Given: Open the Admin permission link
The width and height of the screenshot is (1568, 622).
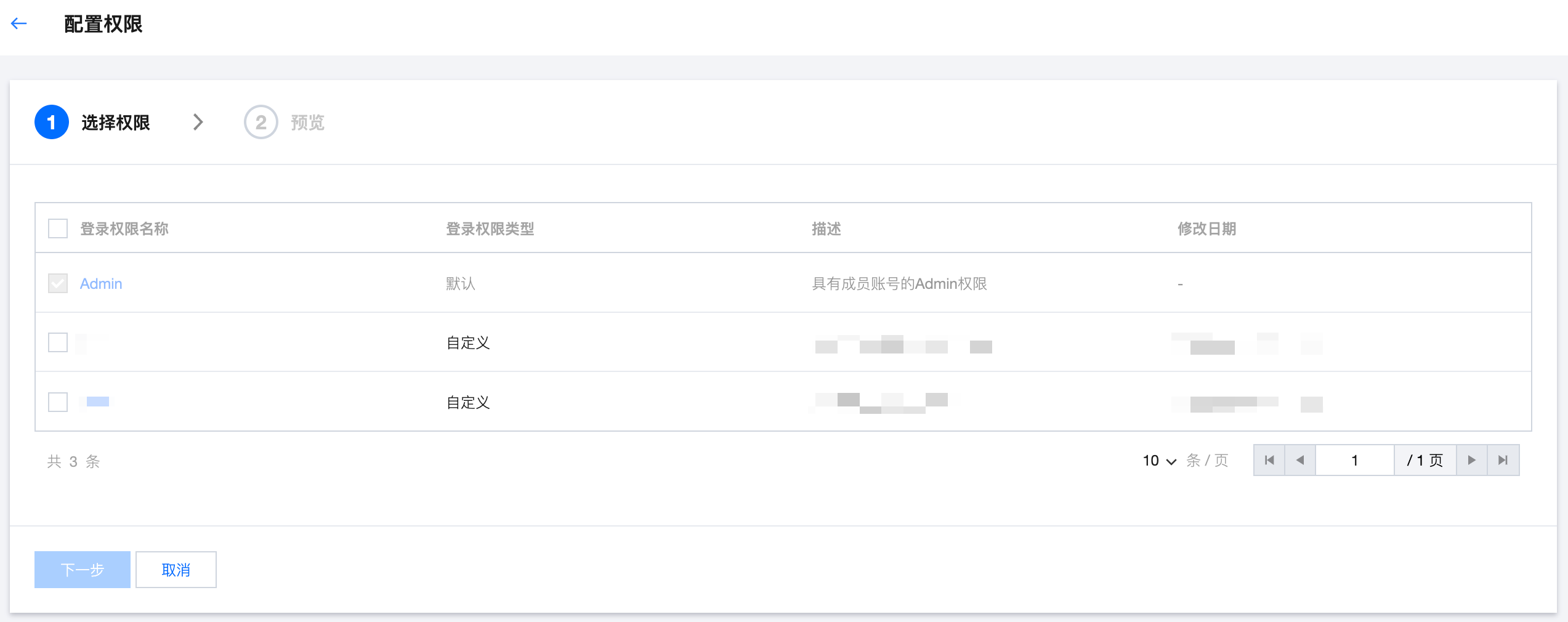Looking at the screenshot, I should (x=101, y=284).
